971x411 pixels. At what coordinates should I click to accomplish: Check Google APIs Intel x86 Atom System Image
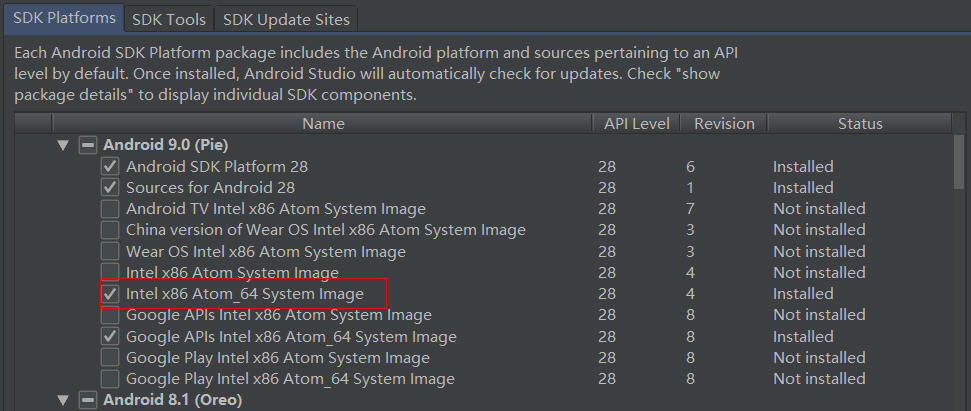(110, 315)
